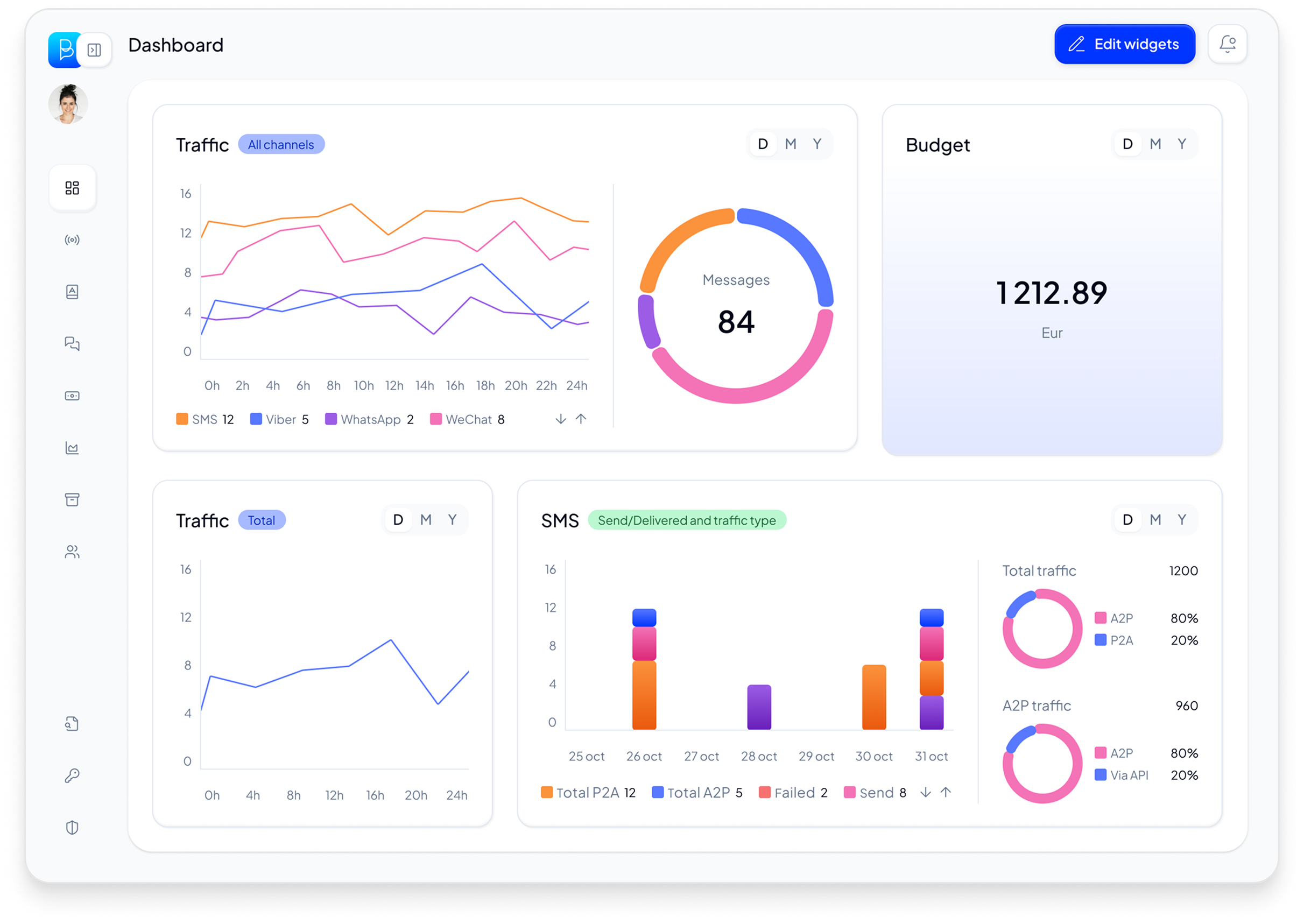Switch Traffic All channels to yearly view
1304x924 pixels.
[x=817, y=145]
